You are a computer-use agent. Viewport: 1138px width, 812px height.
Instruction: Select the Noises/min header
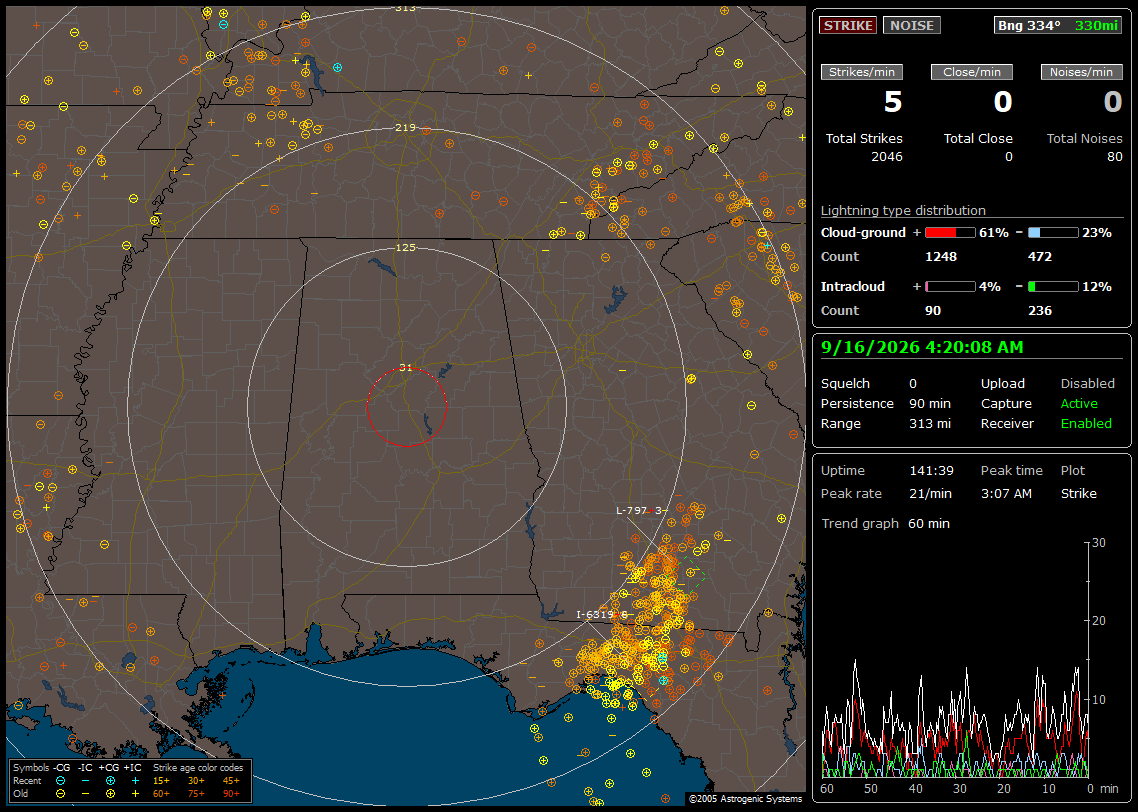(x=1081, y=72)
